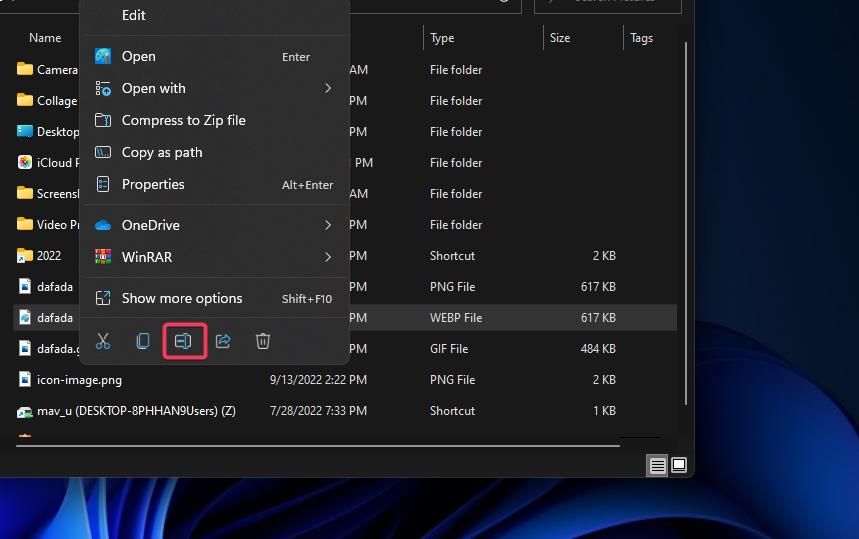The image size is (859, 539).
Task: Sort by the Type column header
Action: [x=442, y=38]
